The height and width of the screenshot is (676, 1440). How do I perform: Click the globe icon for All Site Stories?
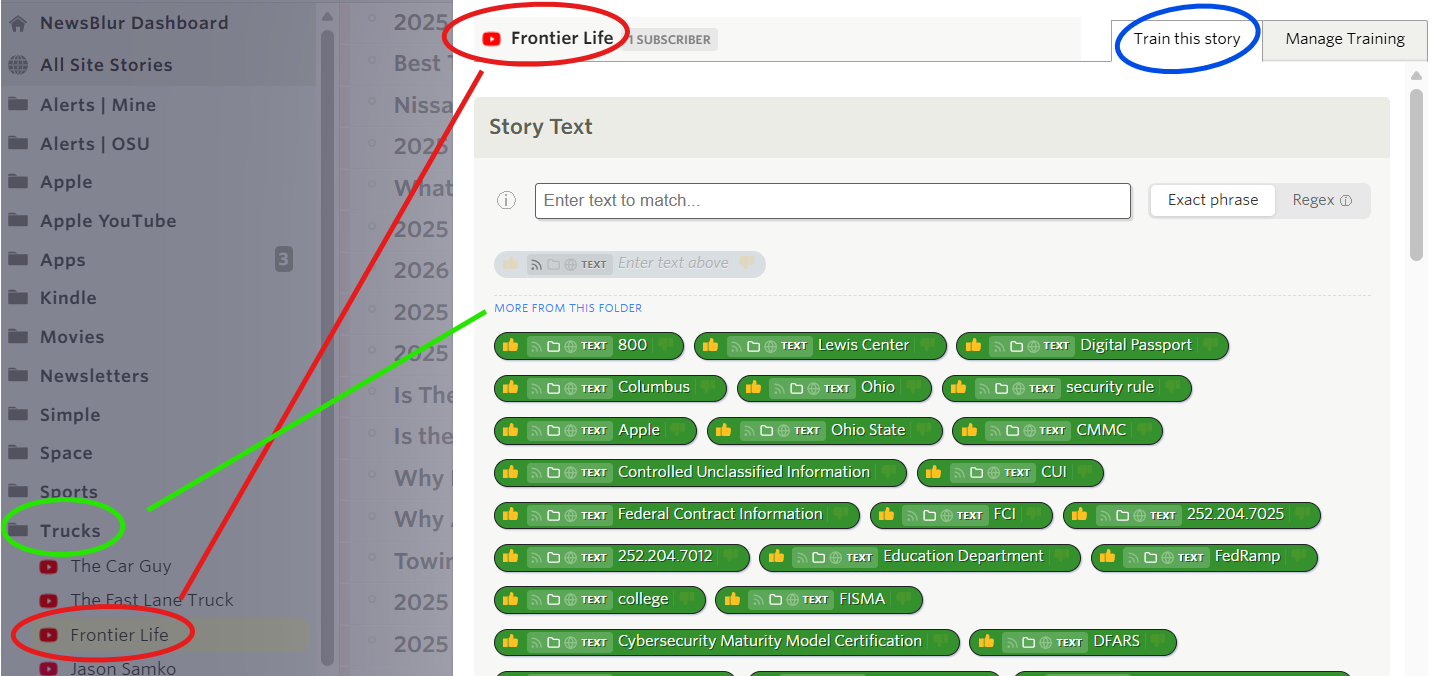[18, 65]
